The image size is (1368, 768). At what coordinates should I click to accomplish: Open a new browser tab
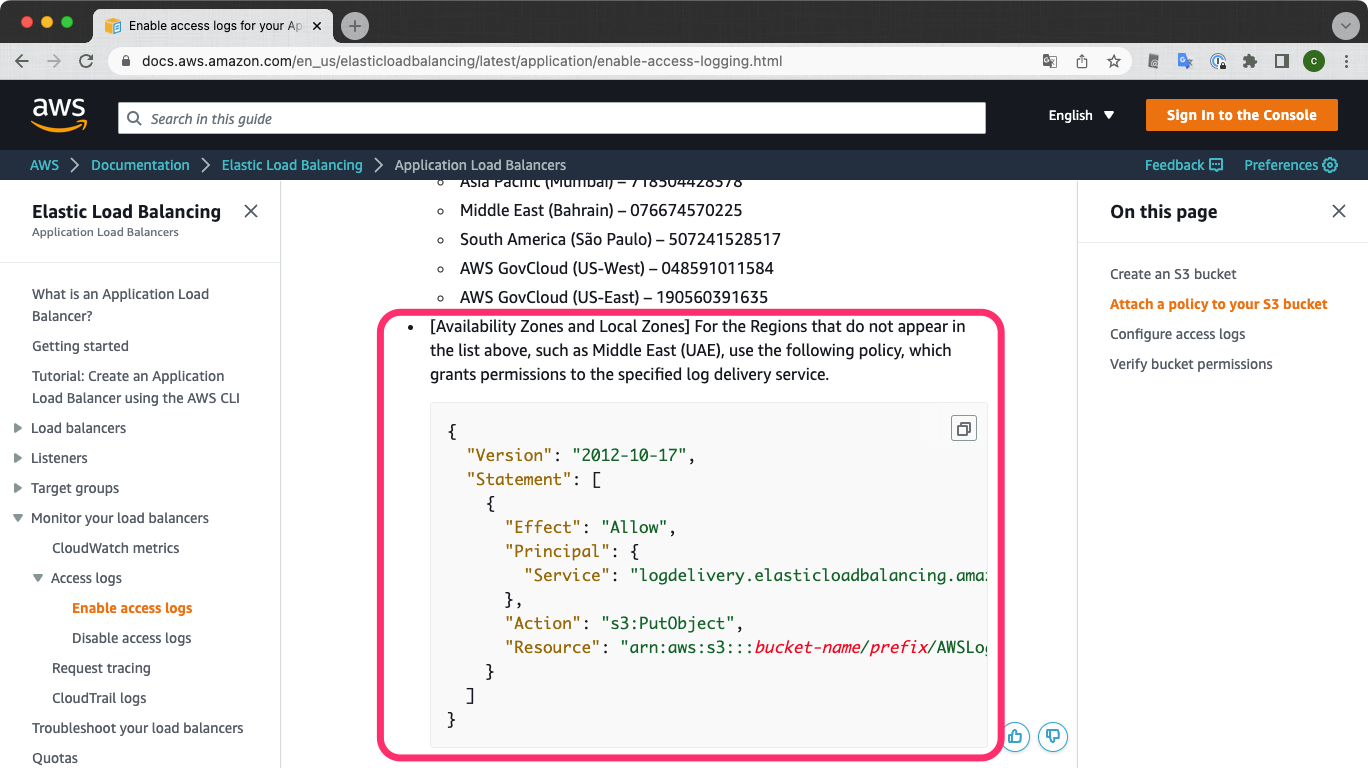(355, 26)
